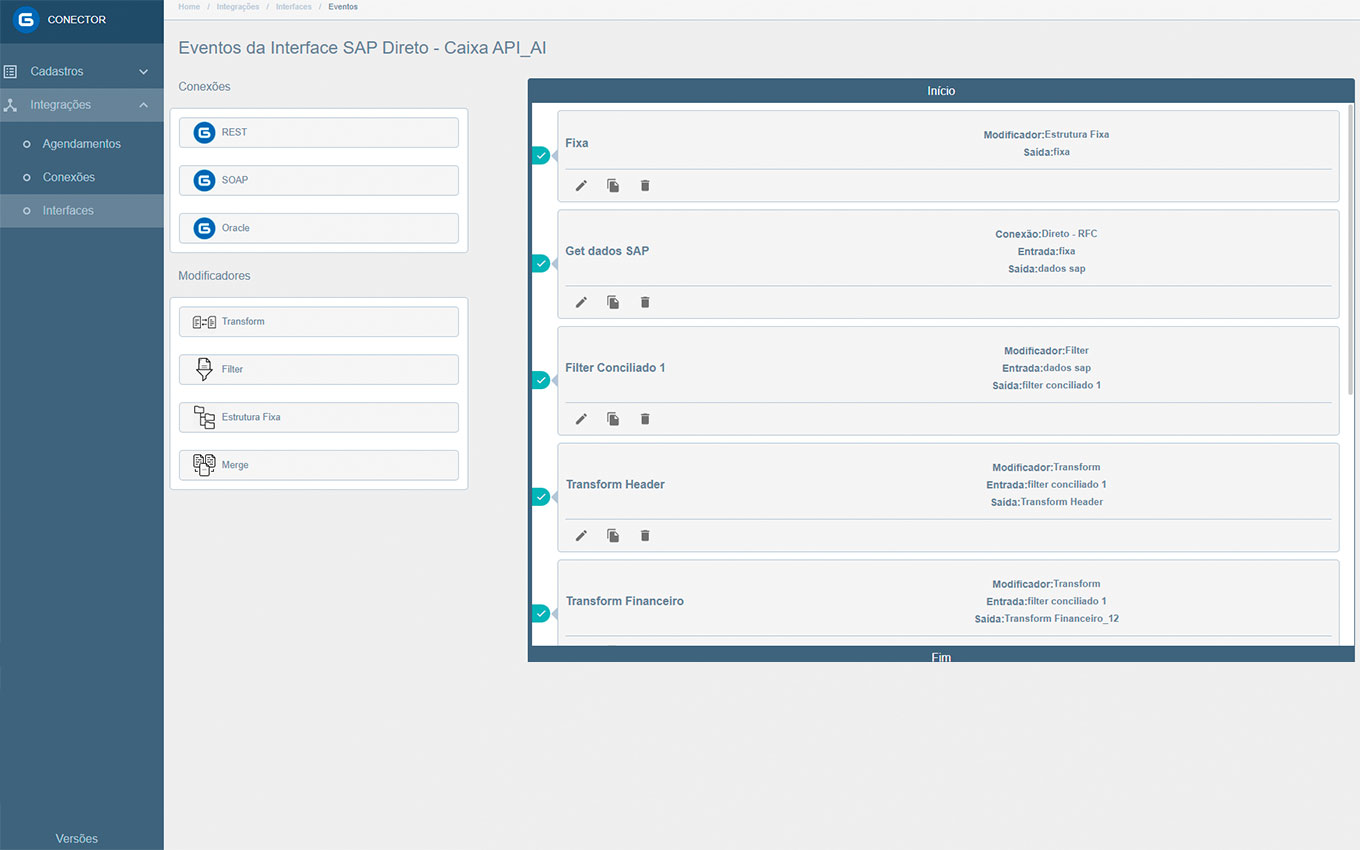Click the pencil edit icon for Fixa event
The width and height of the screenshot is (1360, 850).
pos(581,186)
